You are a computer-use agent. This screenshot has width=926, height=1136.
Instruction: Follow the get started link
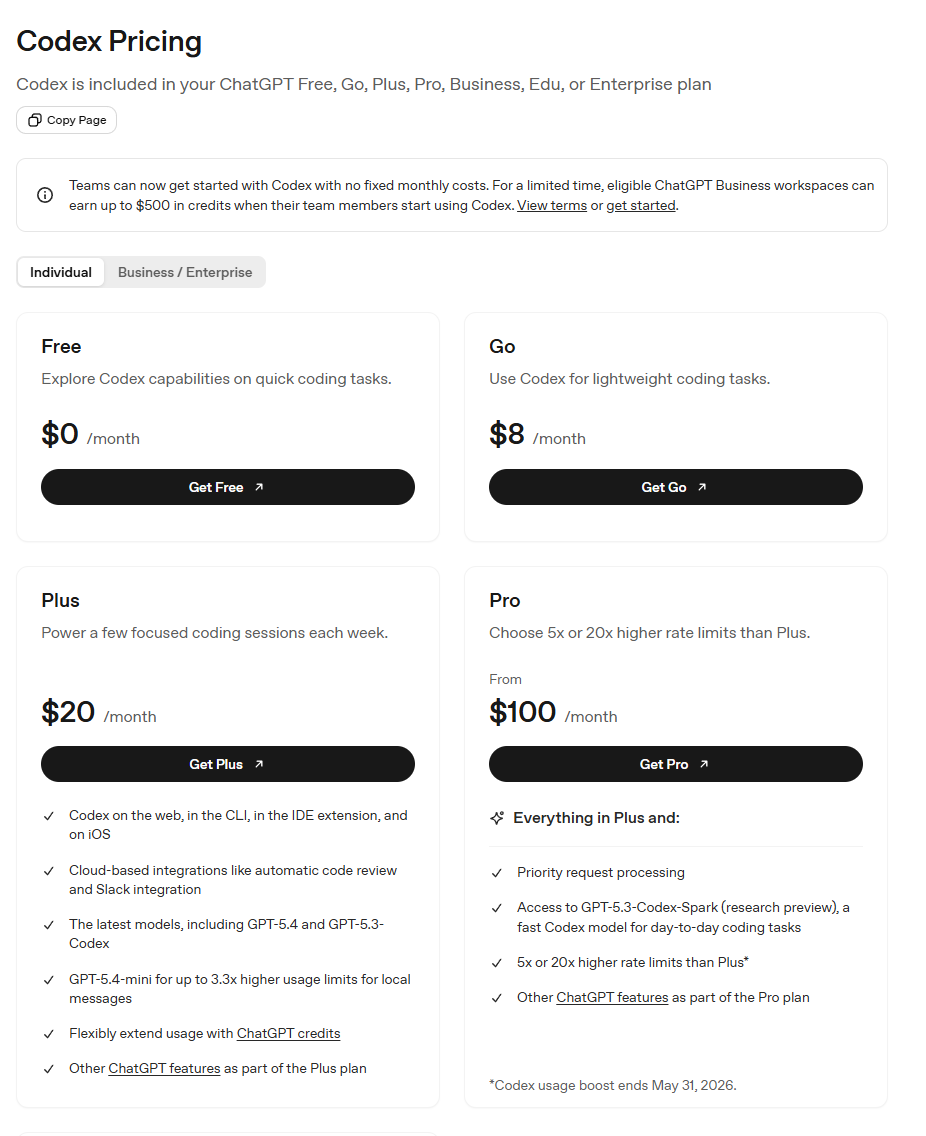pyautogui.click(x=641, y=205)
